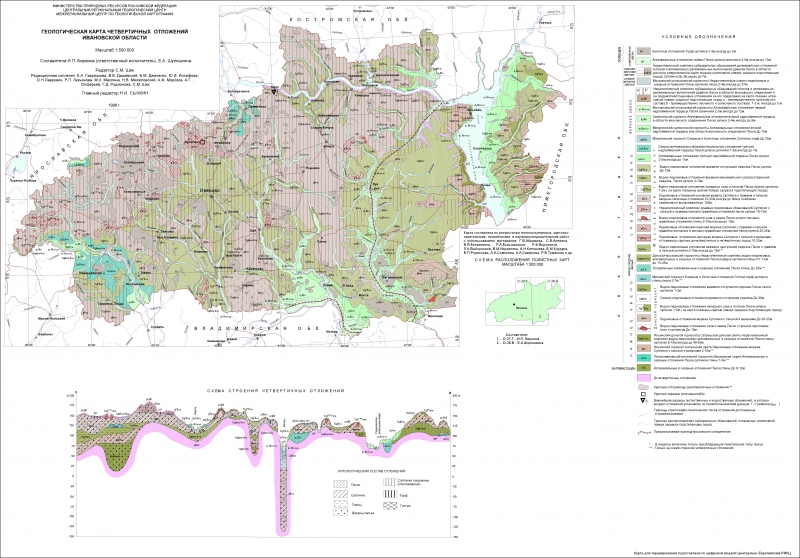Screen dimensions: 800x558
Task: Click the 'Схема строения четвертичных отложений' section heading
Action: click(x=275, y=391)
